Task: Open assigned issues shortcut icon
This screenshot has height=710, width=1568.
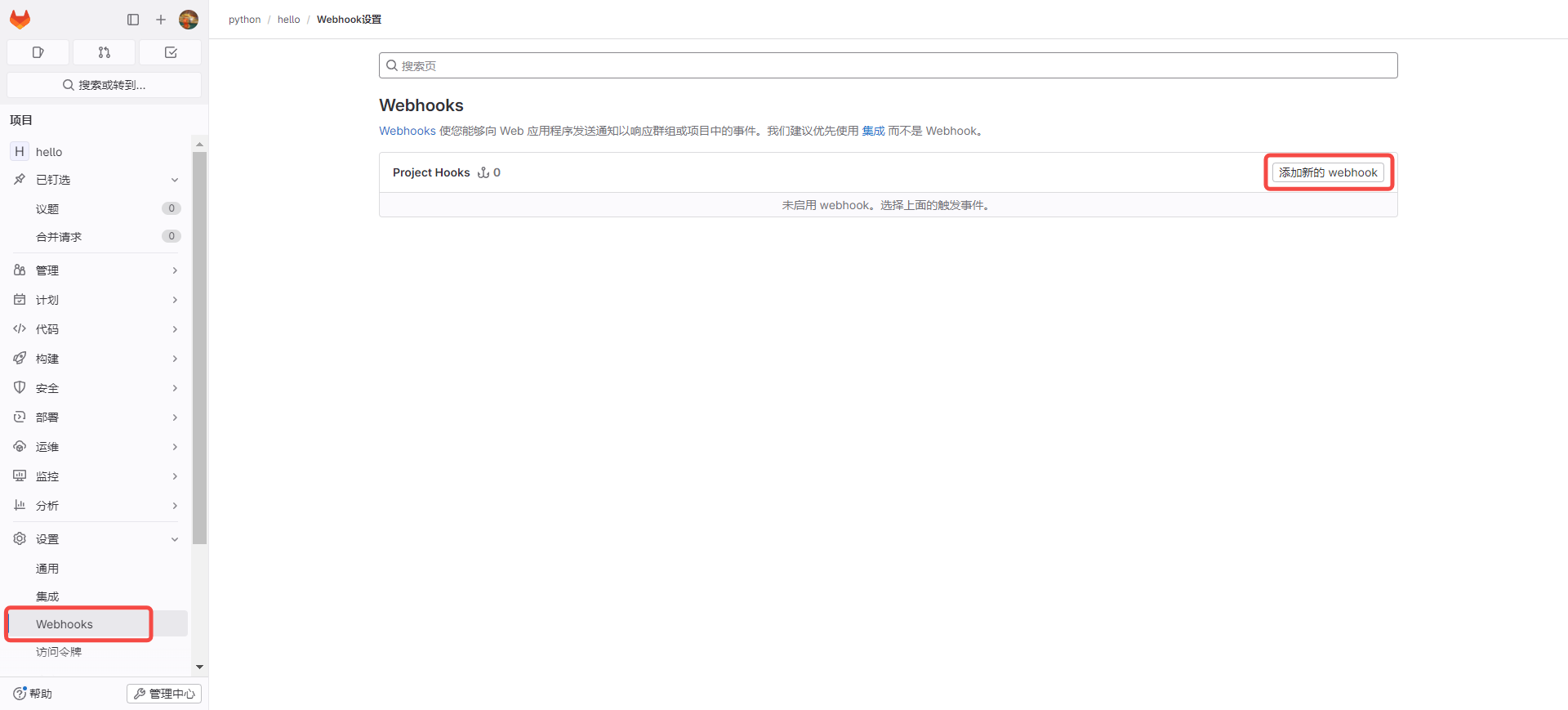Action: tap(38, 52)
